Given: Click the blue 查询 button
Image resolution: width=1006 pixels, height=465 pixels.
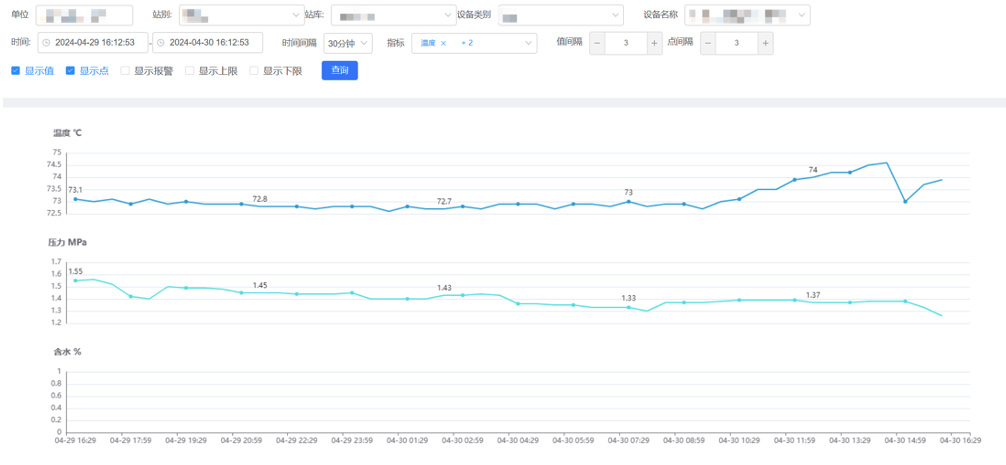Looking at the screenshot, I should click(339, 71).
